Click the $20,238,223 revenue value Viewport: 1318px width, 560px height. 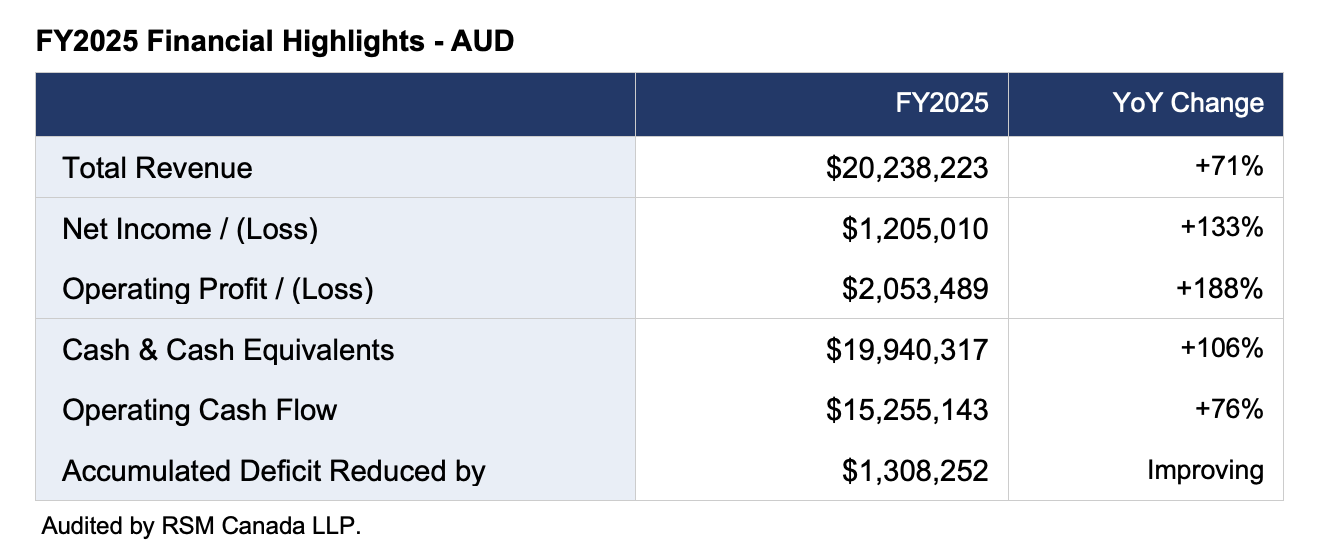click(907, 168)
